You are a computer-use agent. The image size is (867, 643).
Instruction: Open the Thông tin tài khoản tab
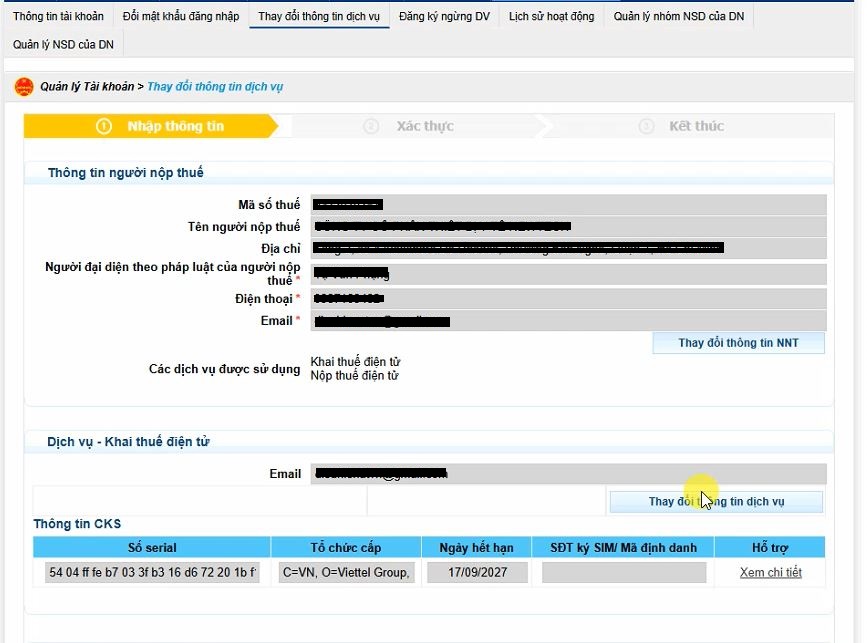point(58,17)
